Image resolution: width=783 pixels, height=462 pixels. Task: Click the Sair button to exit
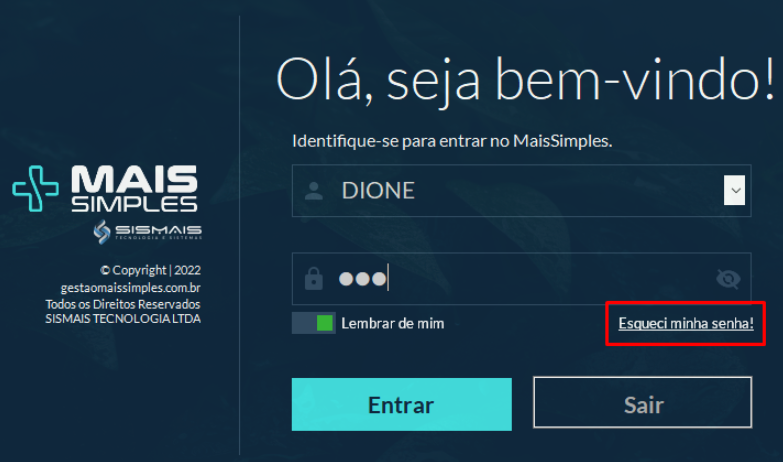coord(642,403)
